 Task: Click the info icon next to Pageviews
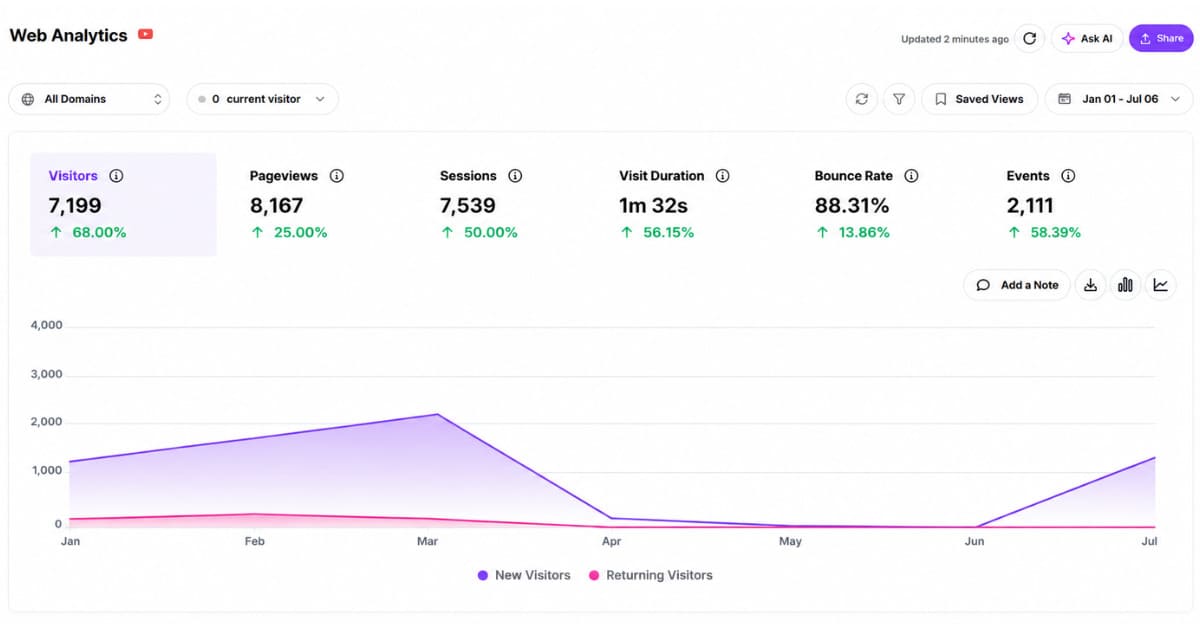coord(337,176)
